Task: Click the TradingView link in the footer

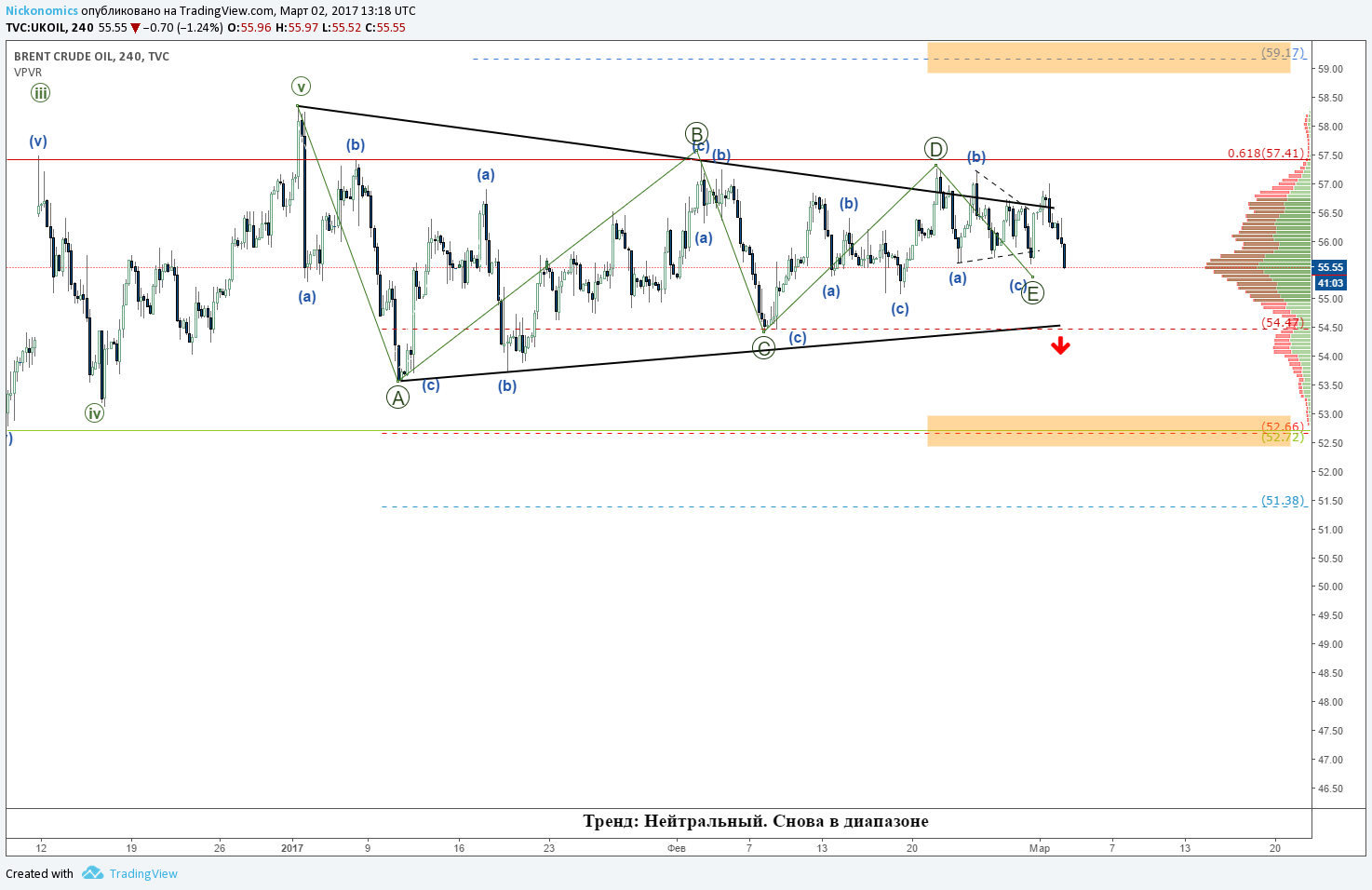Action: 143,873
